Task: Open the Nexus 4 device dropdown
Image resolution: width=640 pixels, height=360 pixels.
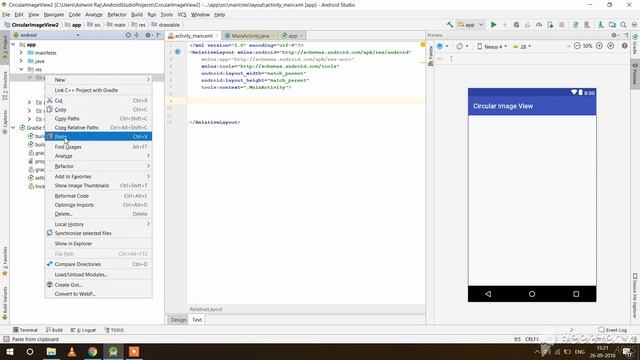Action: click(492, 47)
